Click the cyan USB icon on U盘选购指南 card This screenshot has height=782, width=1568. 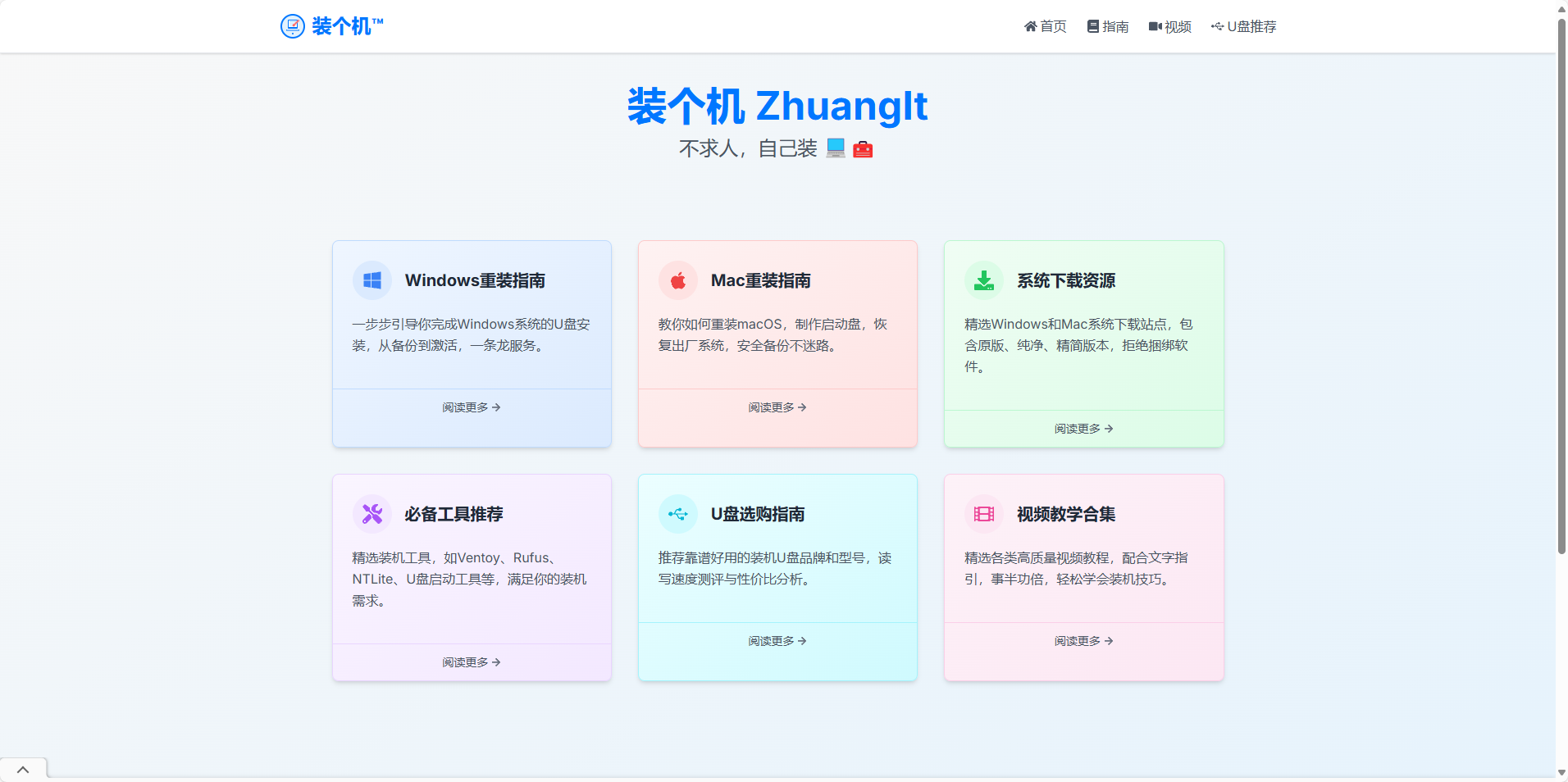click(x=678, y=515)
